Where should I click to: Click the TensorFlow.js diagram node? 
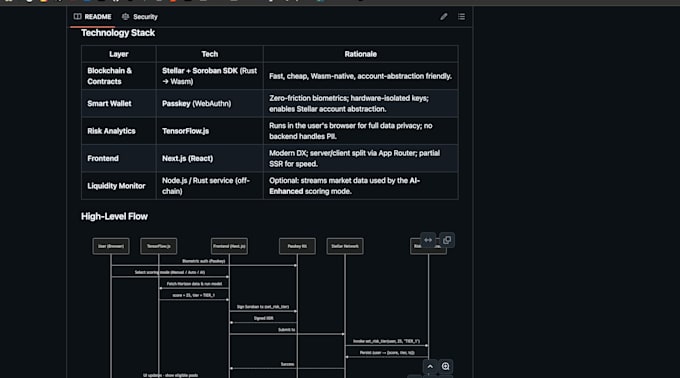pyautogui.click(x=158, y=246)
